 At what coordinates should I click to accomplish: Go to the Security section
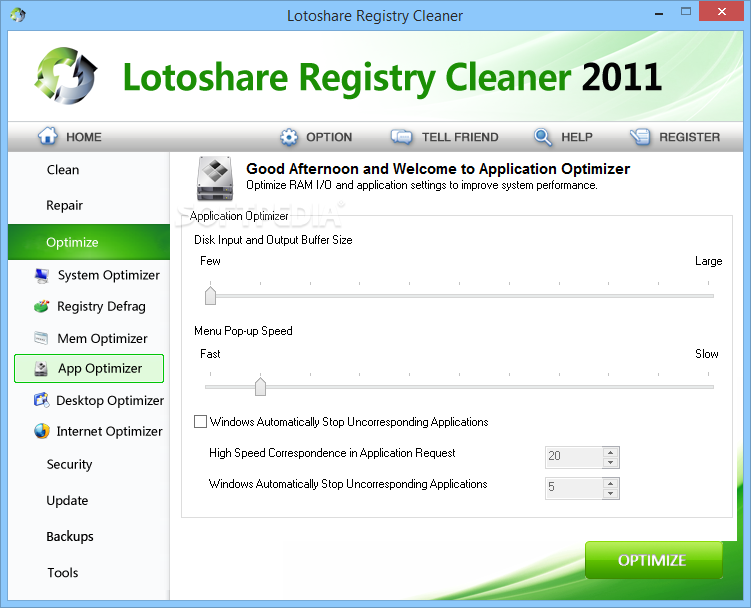point(69,464)
